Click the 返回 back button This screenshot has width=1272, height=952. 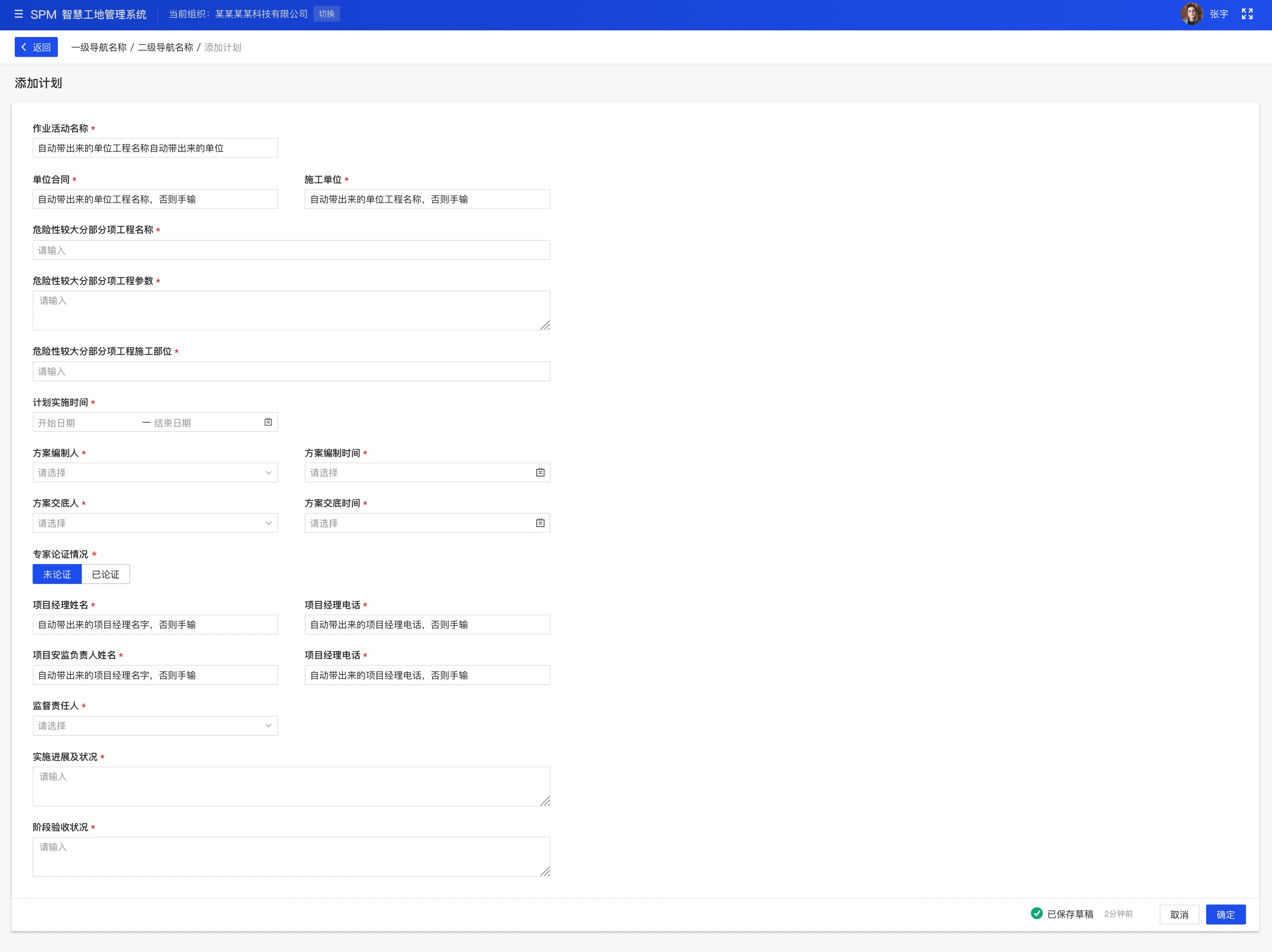pyautogui.click(x=36, y=47)
